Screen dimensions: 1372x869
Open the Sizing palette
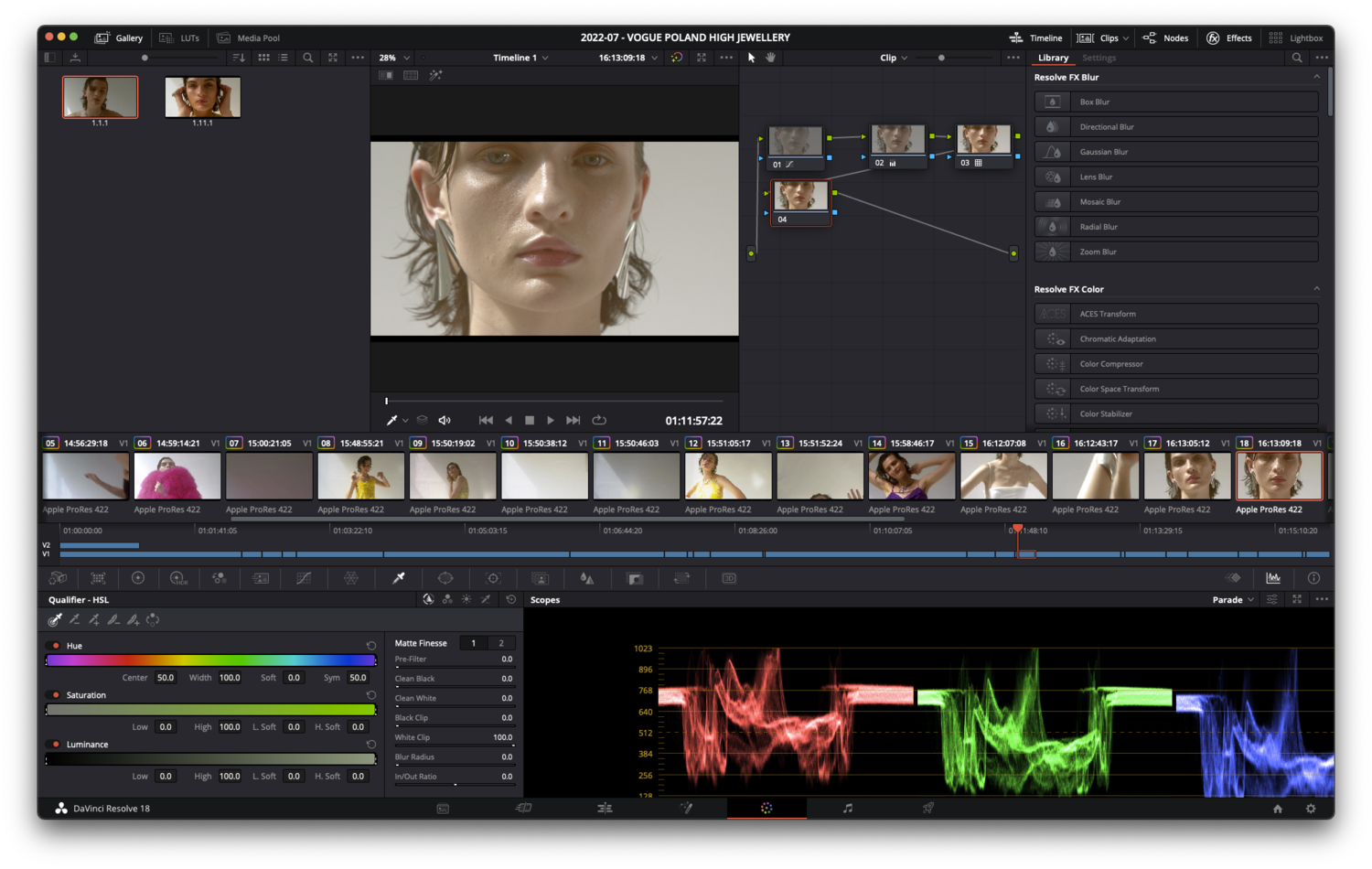pos(681,578)
